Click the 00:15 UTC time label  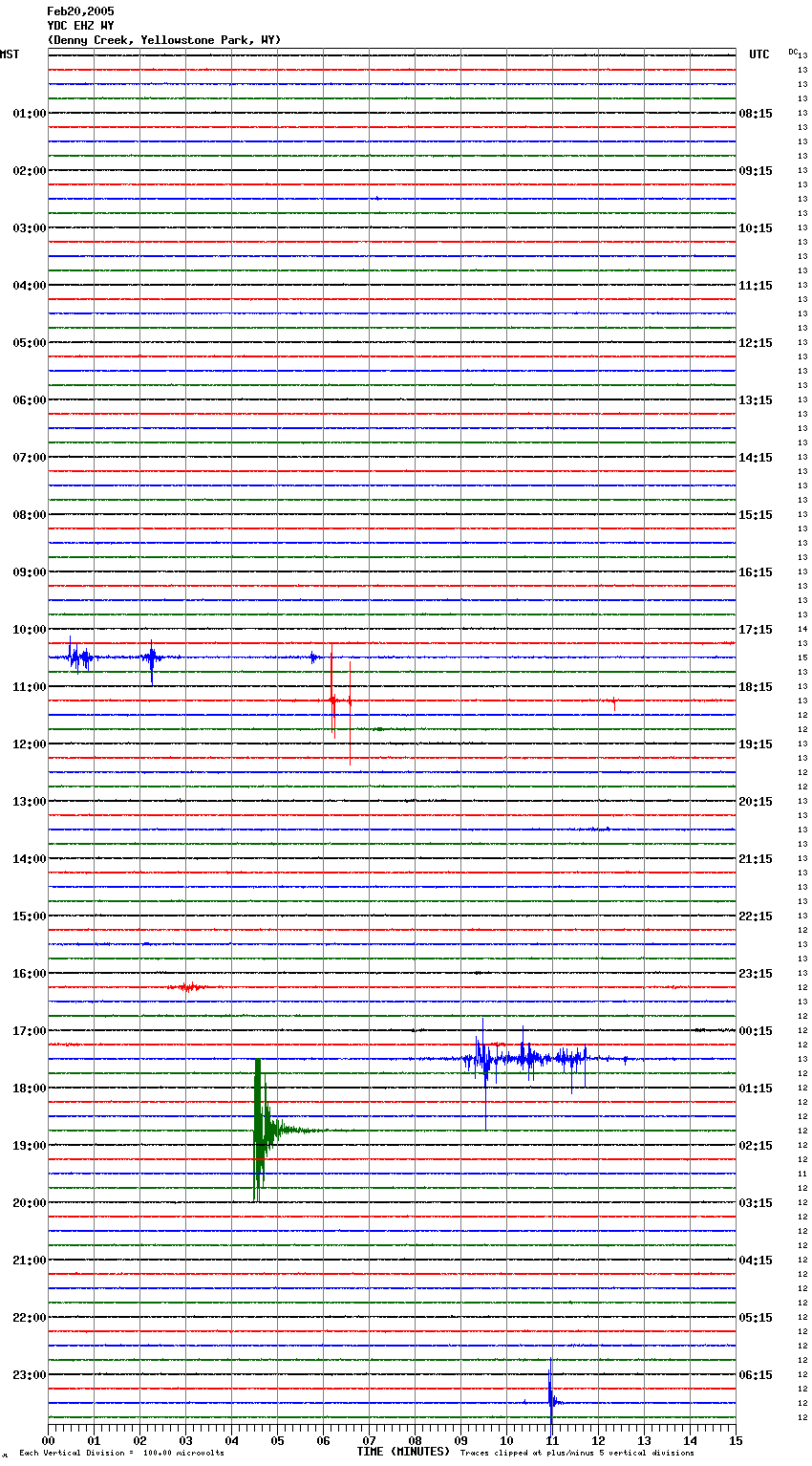coord(756,1031)
